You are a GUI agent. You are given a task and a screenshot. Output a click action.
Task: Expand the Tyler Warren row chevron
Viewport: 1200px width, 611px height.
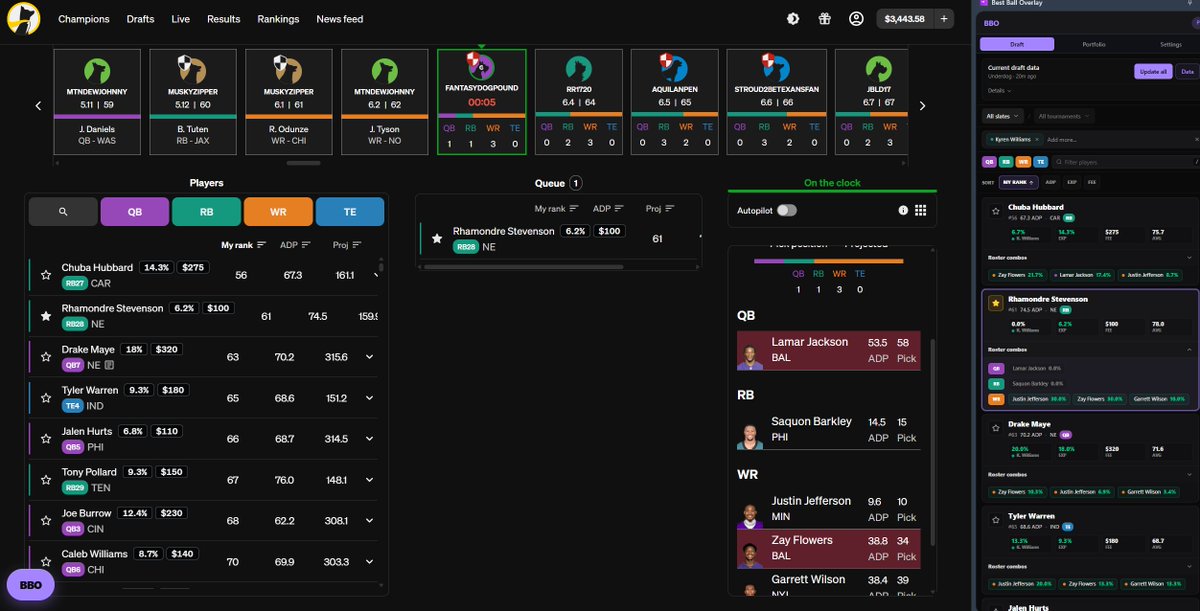coord(369,398)
